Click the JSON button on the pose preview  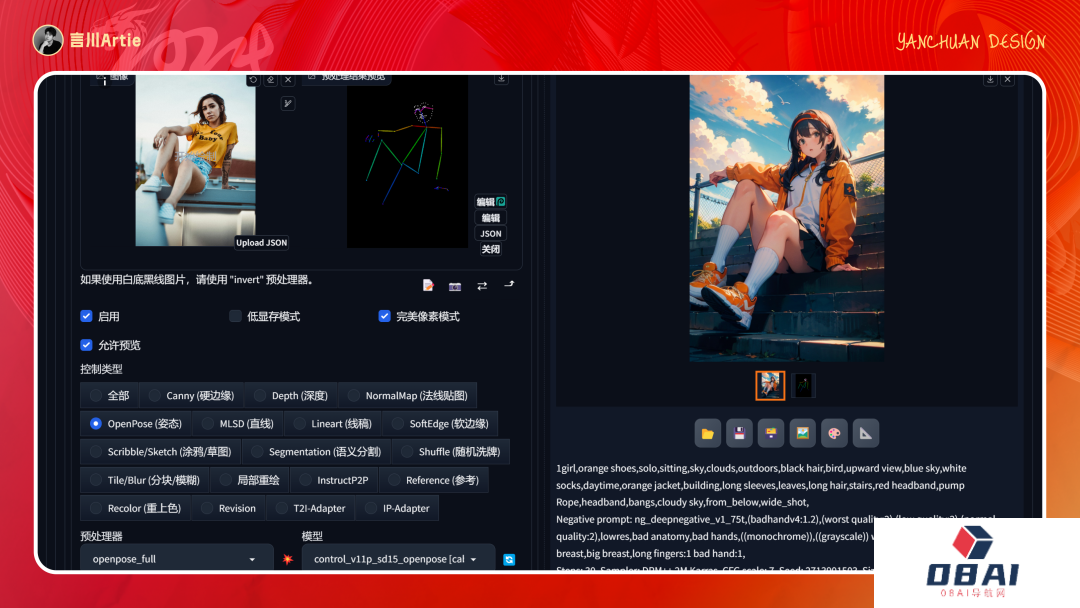(x=491, y=233)
